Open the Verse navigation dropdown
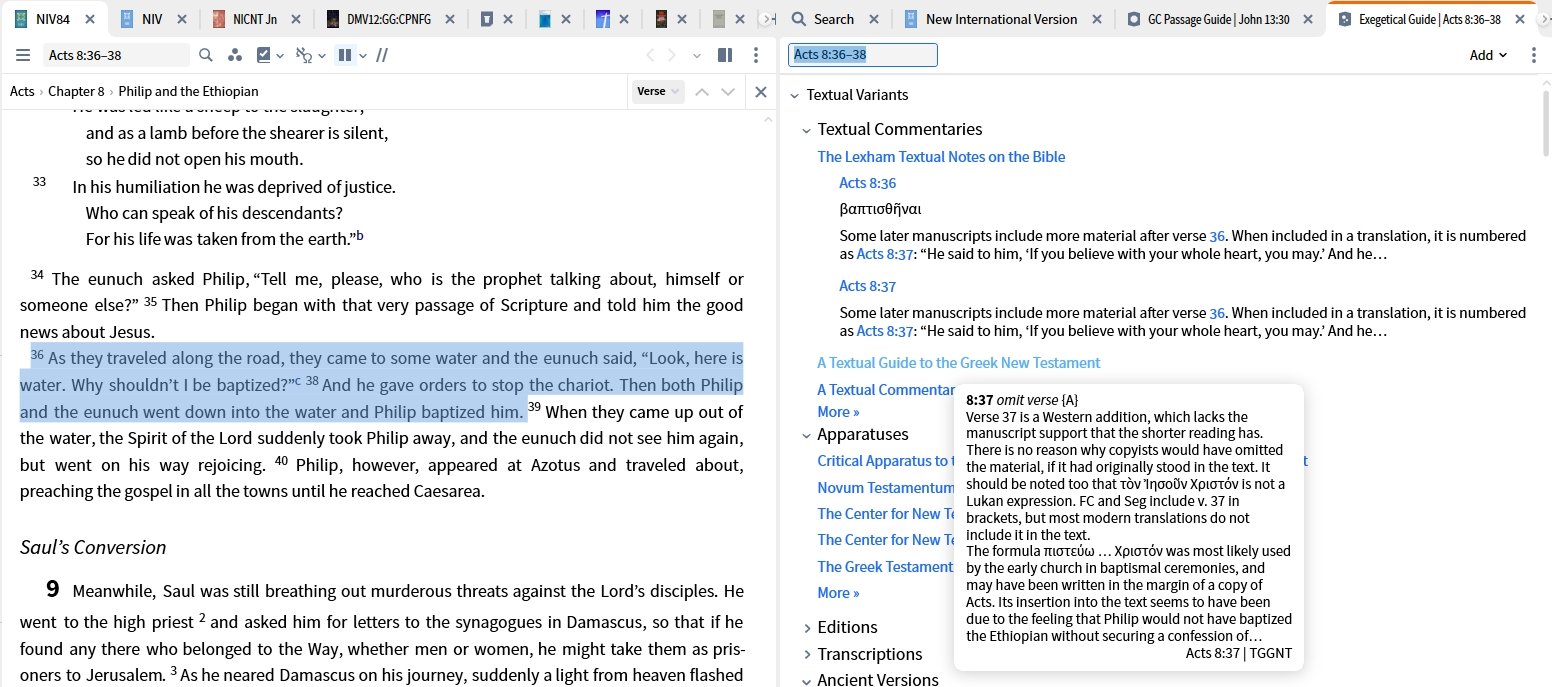This screenshot has width=1552, height=687. click(x=658, y=91)
